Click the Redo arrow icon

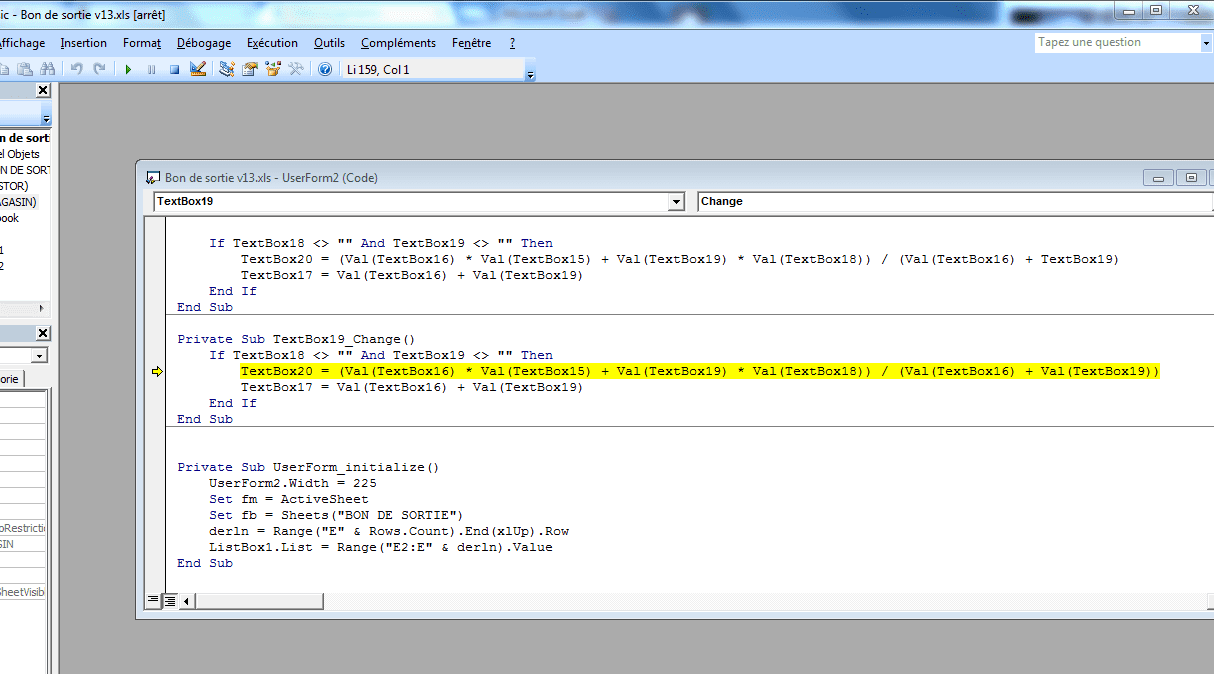click(x=99, y=69)
